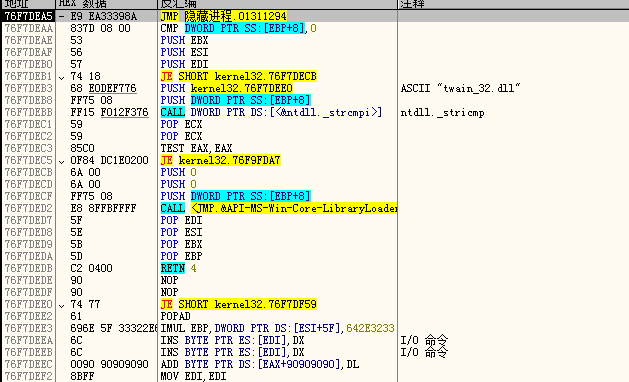629x382 pixels.
Task: Select the RETN 4 instruction
Action: [x=179, y=268]
